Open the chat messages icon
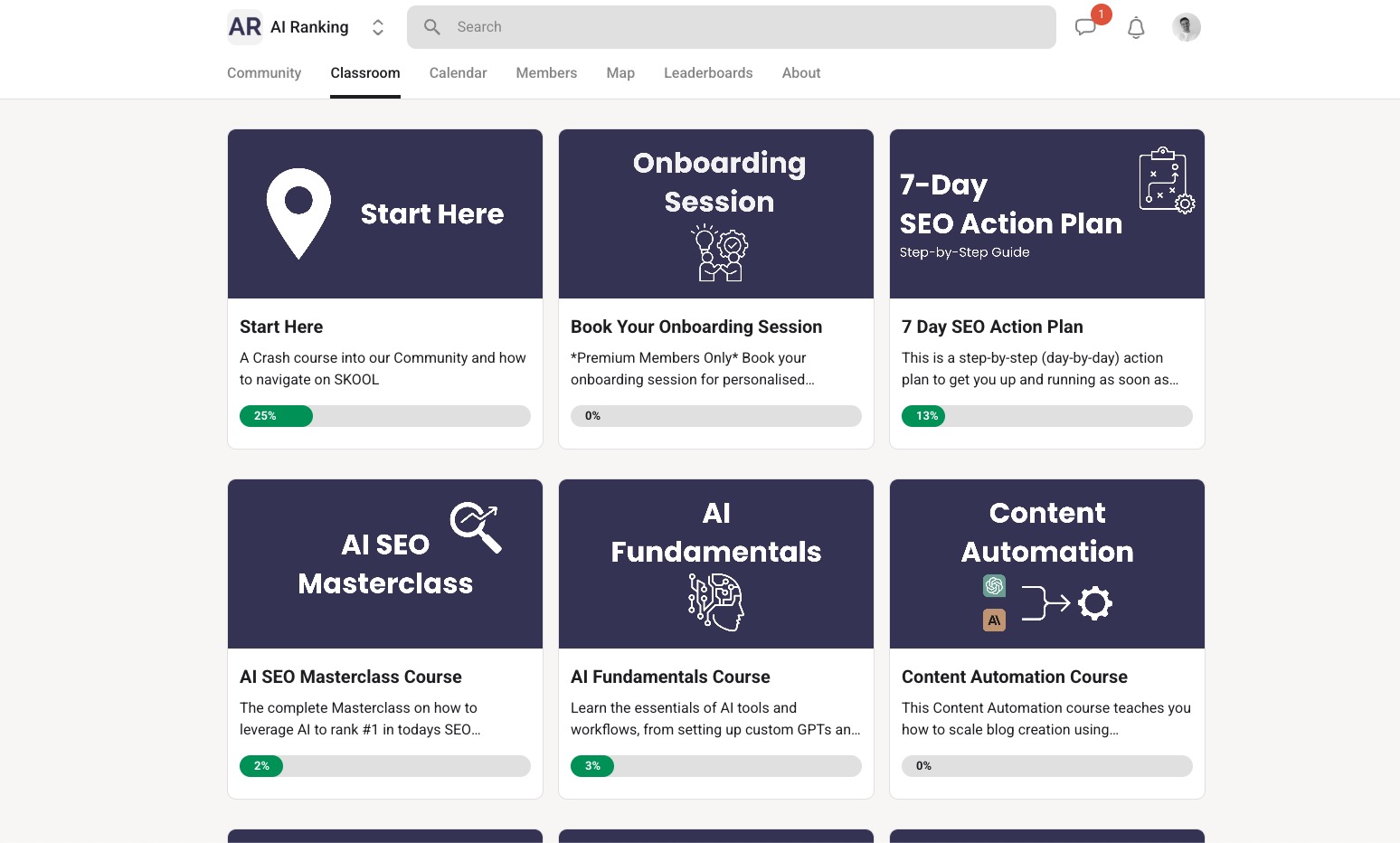1400x843 pixels. 1085,27
